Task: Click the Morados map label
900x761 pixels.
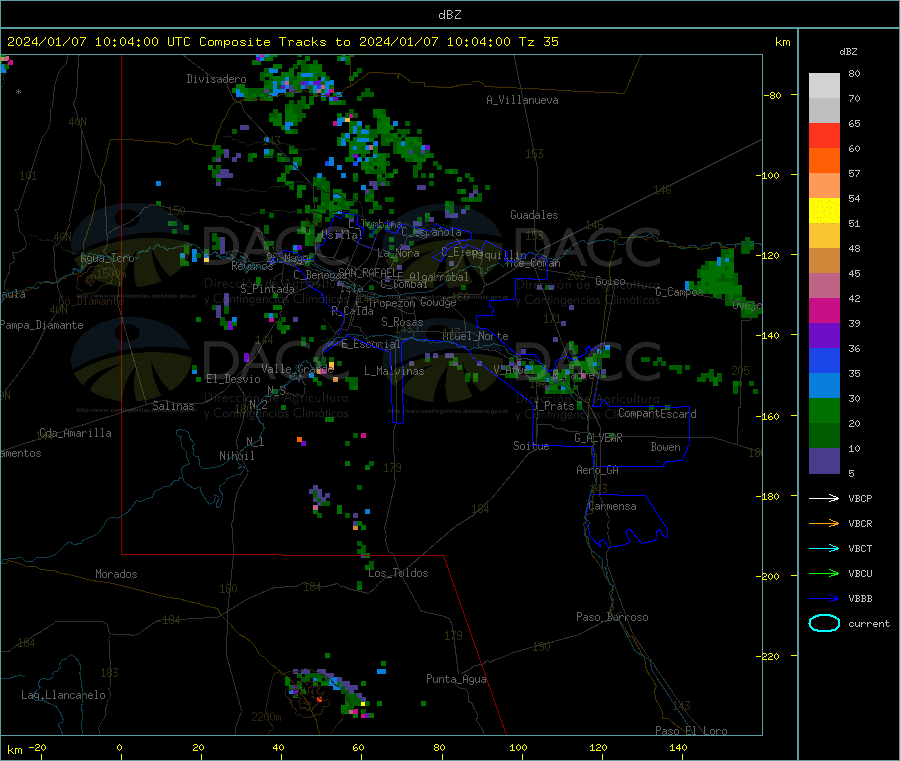Action: point(116,574)
